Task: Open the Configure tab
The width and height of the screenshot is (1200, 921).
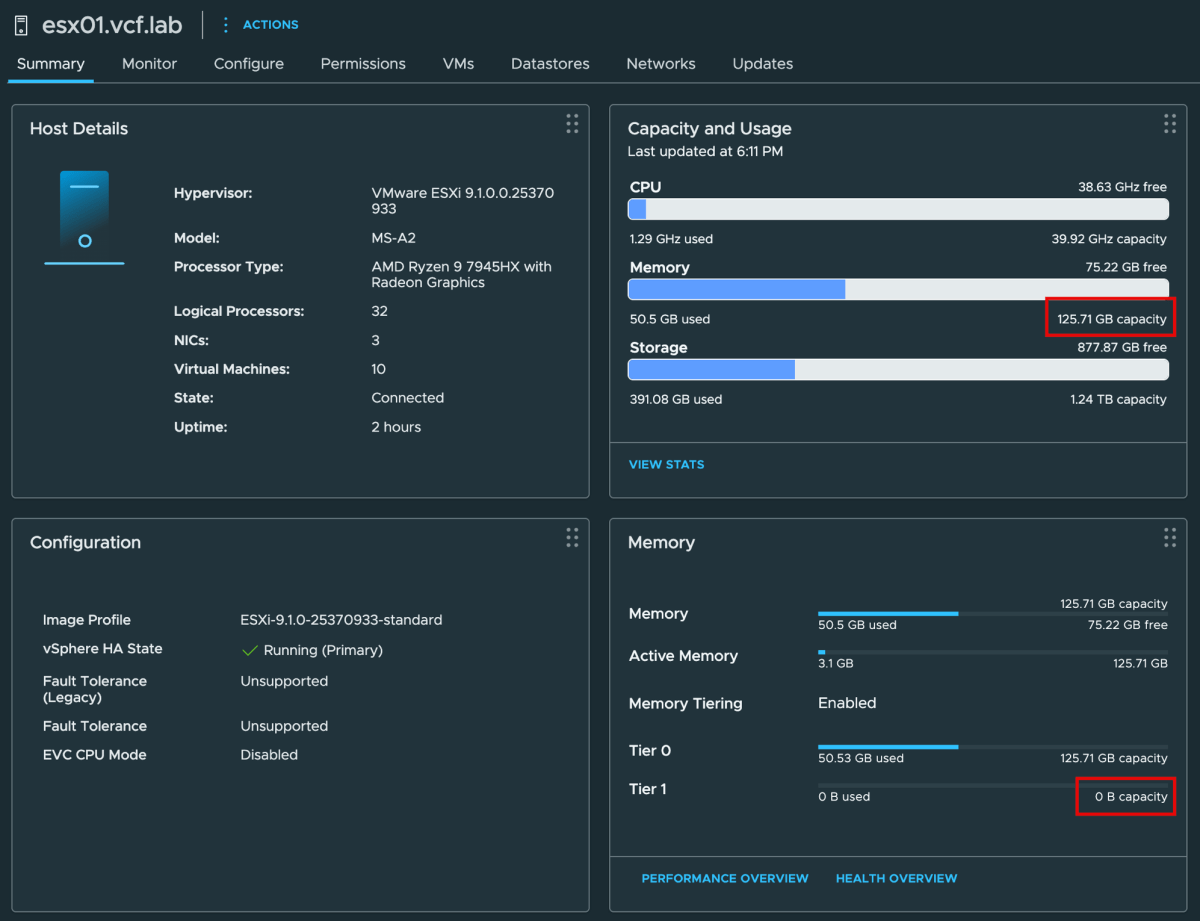Action: (249, 63)
